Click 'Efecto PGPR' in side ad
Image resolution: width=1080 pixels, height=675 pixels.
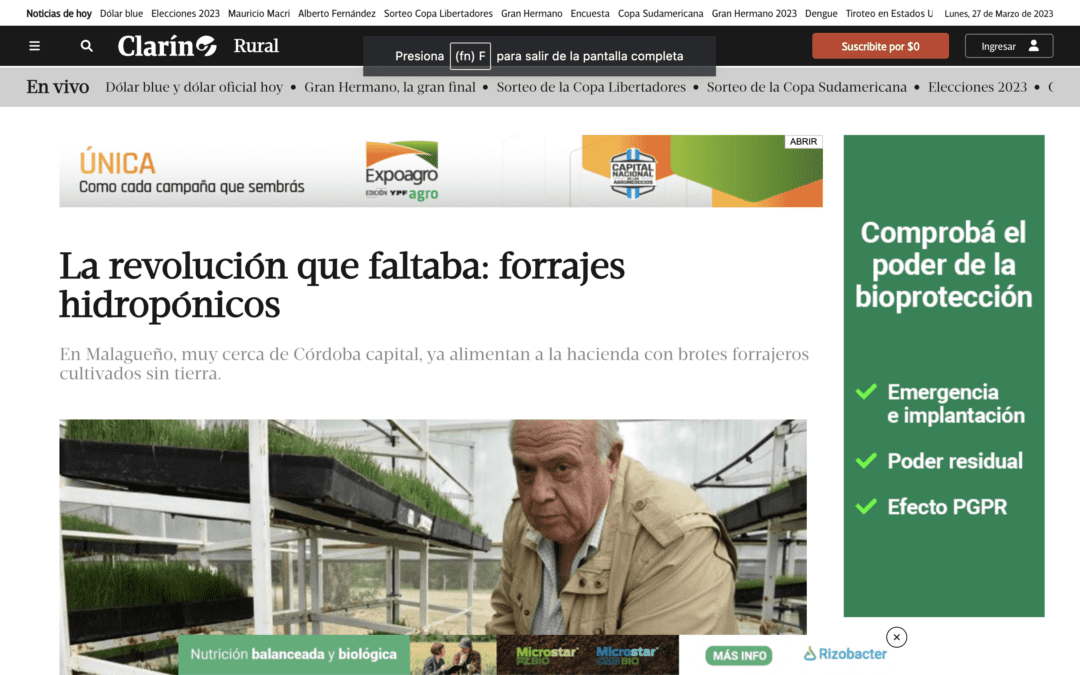pos(947,507)
